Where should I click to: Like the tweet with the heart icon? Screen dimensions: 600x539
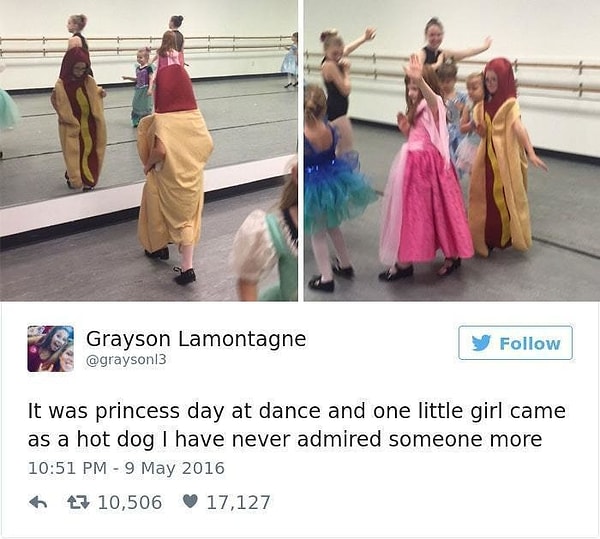tap(190, 501)
